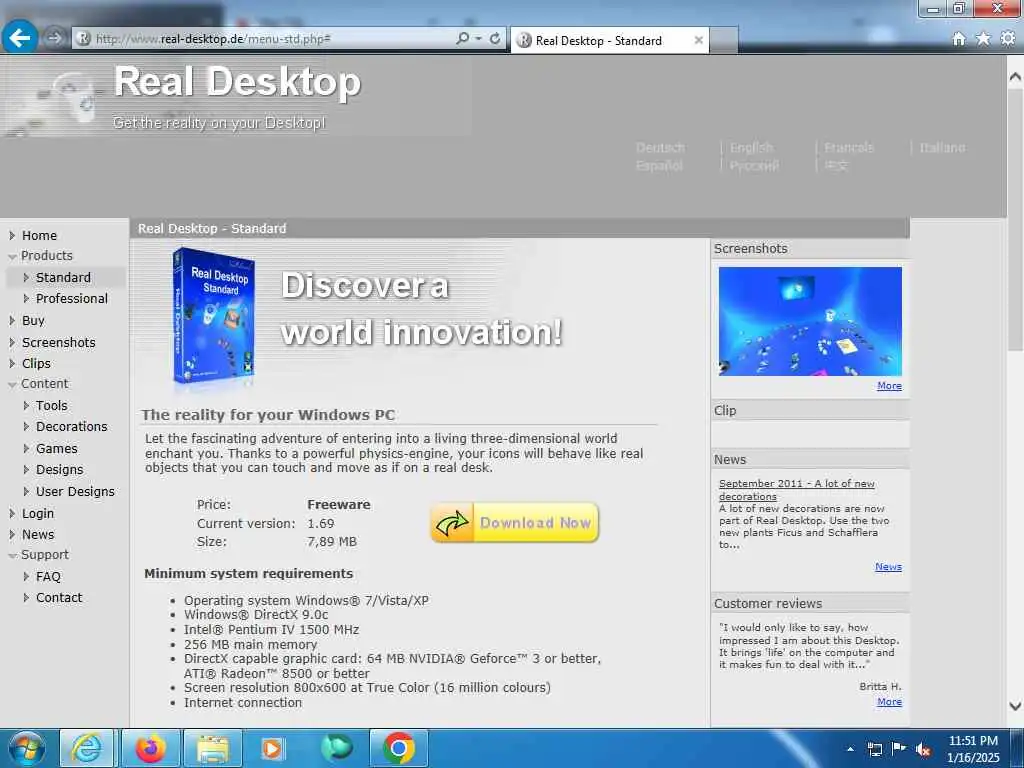1024x768 pixels.
Task: Open Internet Explorer from the taskbar
Action: click(87, 748)
